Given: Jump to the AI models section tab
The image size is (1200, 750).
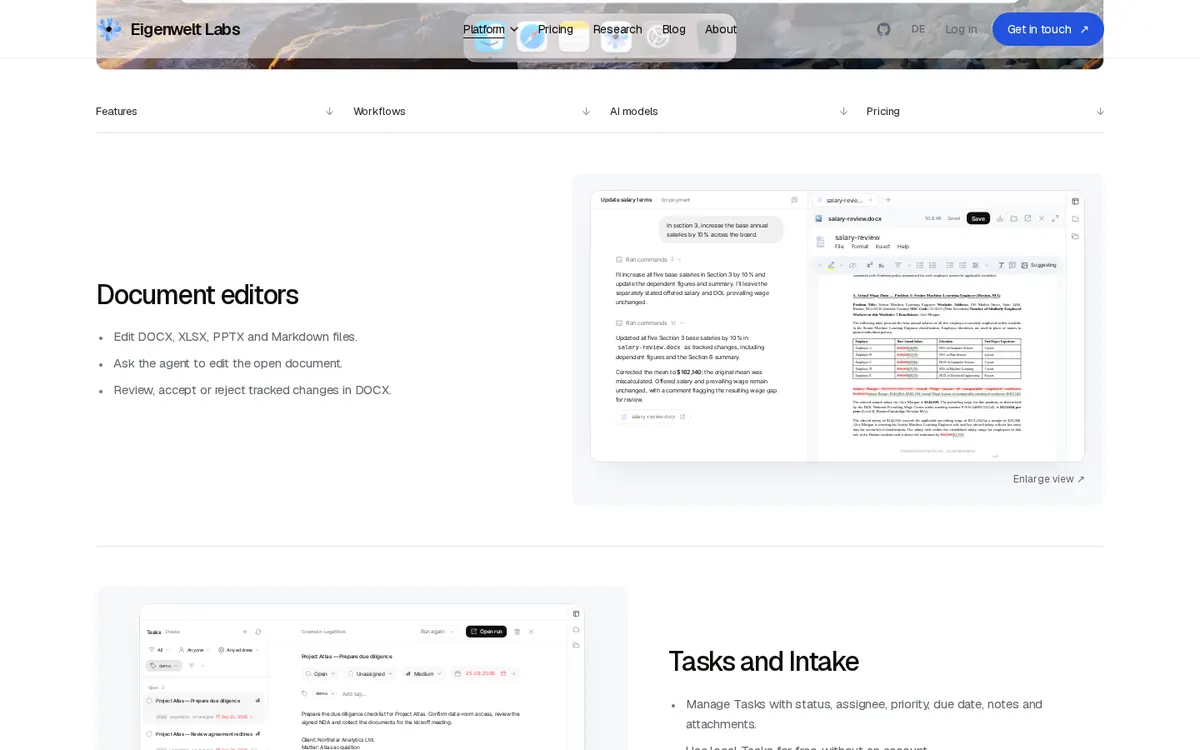Looking at the screenshot, I should [729, 111].
